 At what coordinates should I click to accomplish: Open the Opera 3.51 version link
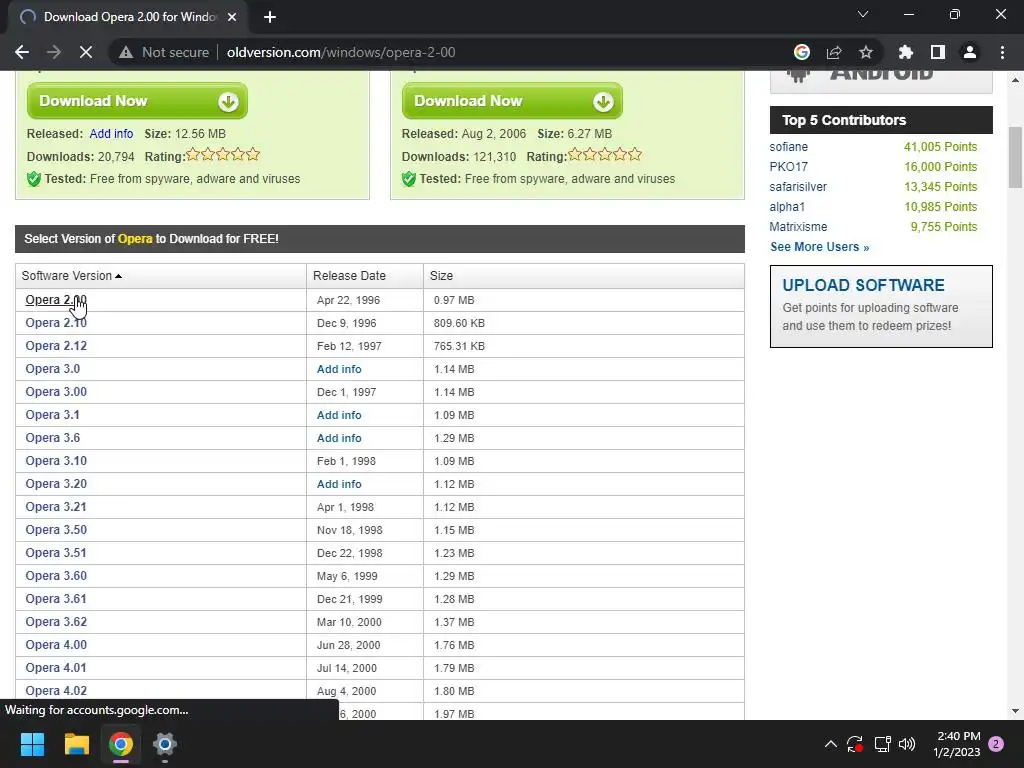(x=56, y=552)
